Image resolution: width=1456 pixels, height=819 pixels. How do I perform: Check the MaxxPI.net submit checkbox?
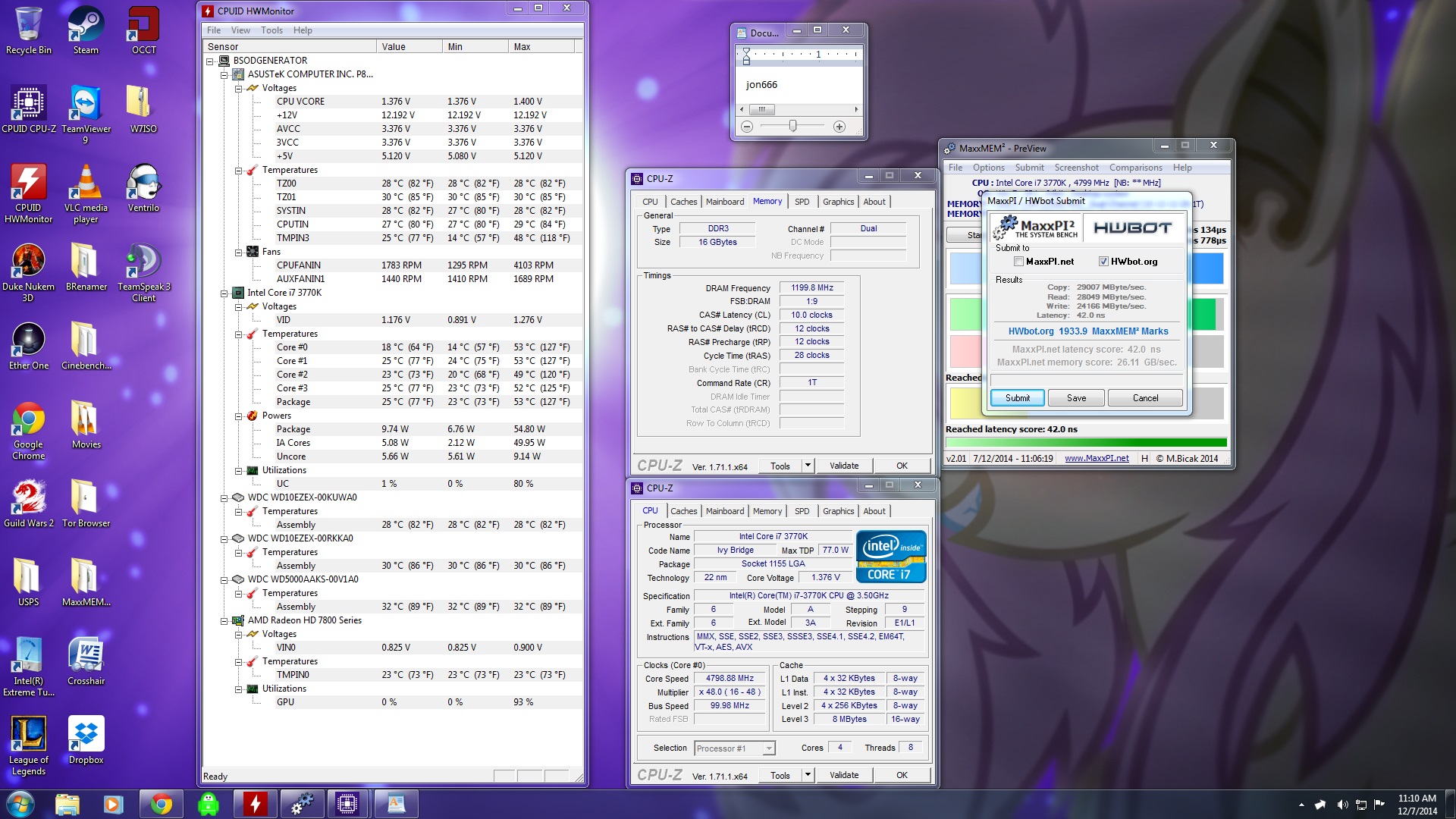pos(1018,262)
